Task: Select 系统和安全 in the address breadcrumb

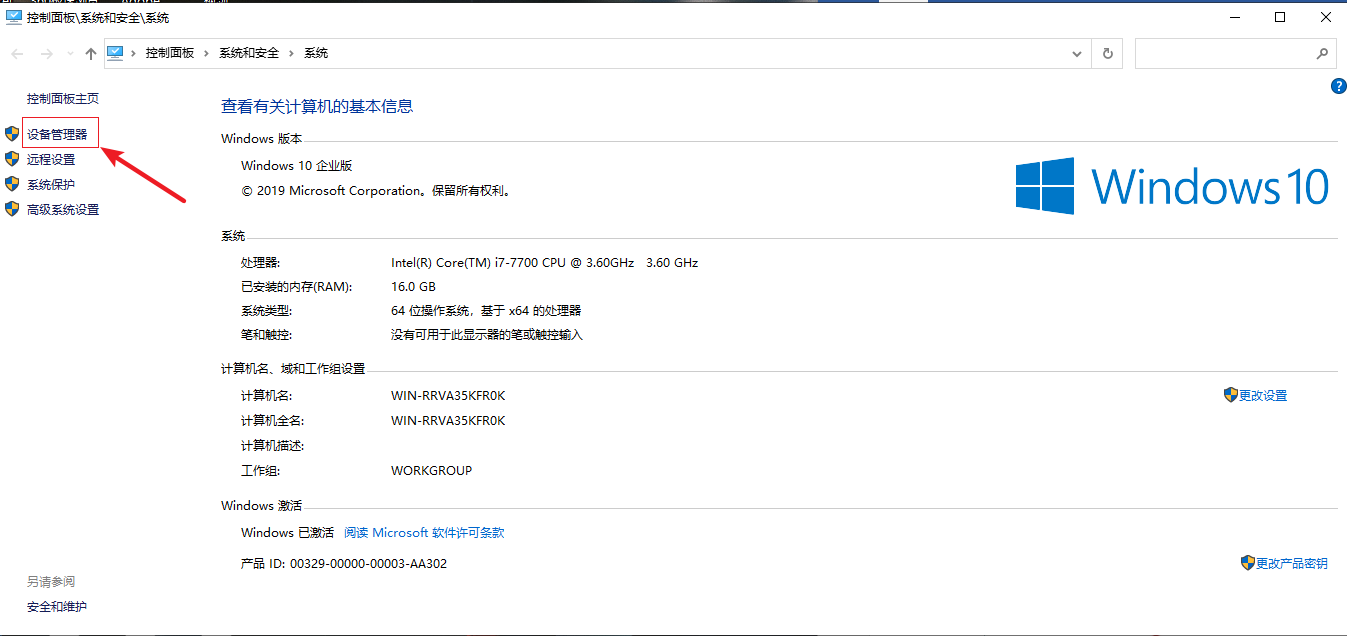Action: tap(249, 53)
